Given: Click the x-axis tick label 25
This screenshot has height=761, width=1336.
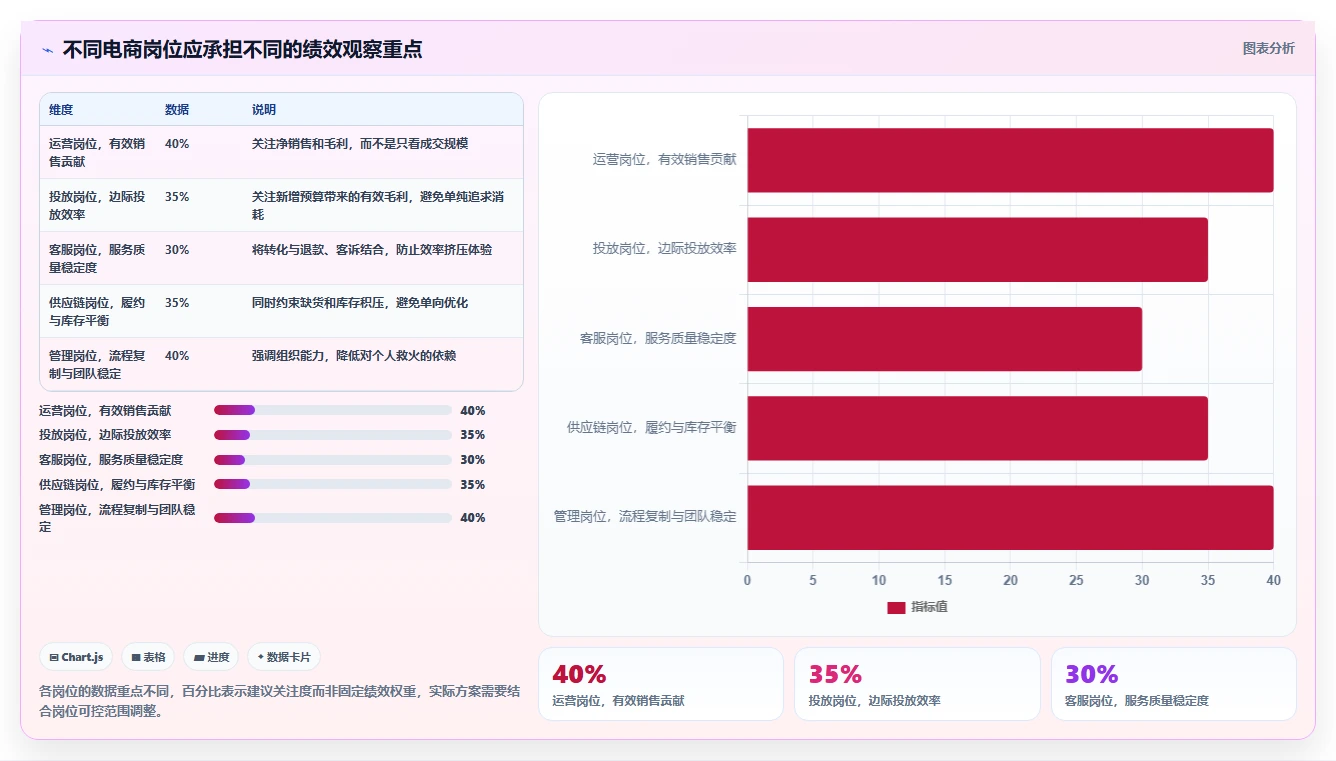Looking at the screenshot, I should (1076, 580).
